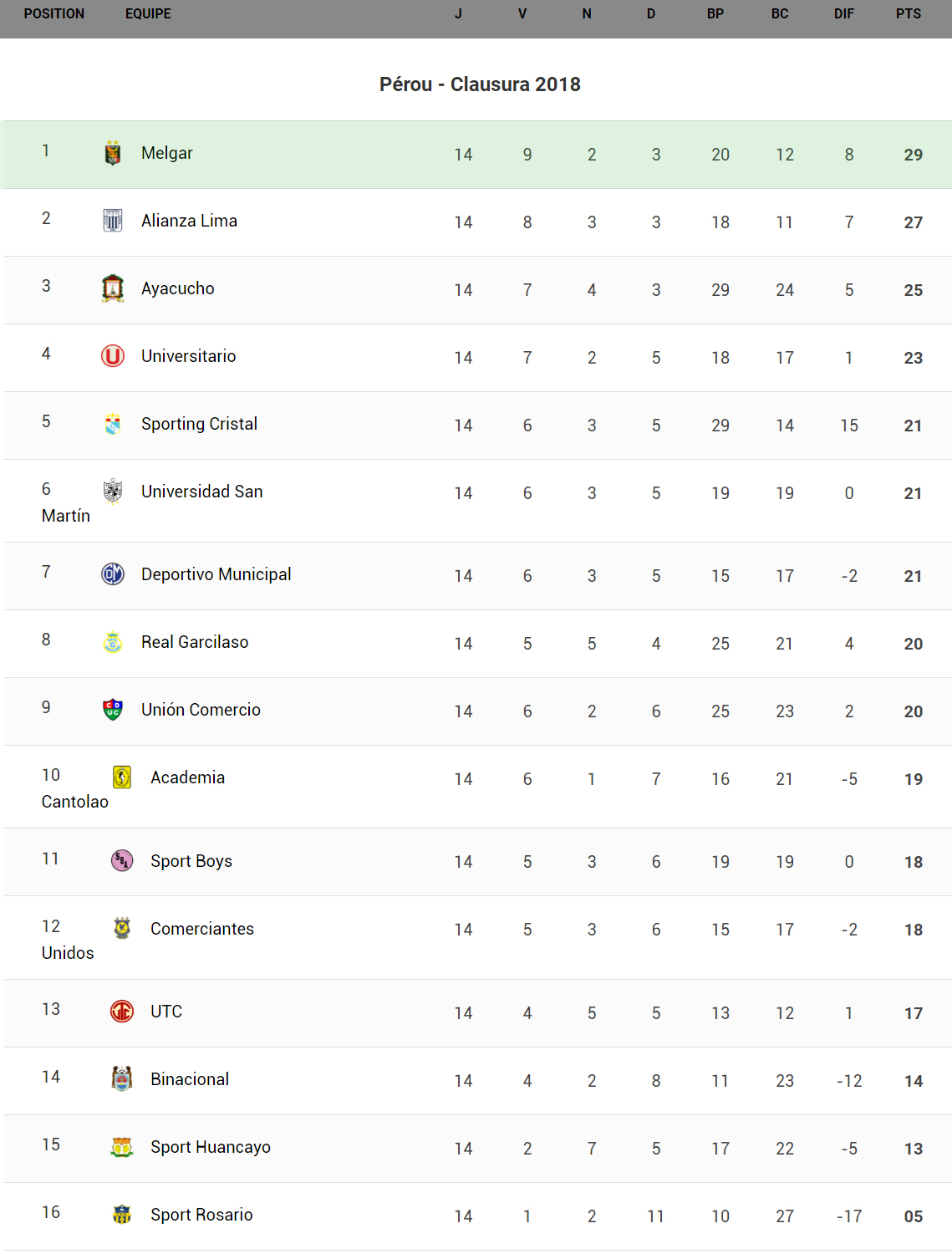Click the Academia Cantolao yellow crest
The width and height of the screenshot is (952, 1254).
pyautogui.click(x=122, y=777)
